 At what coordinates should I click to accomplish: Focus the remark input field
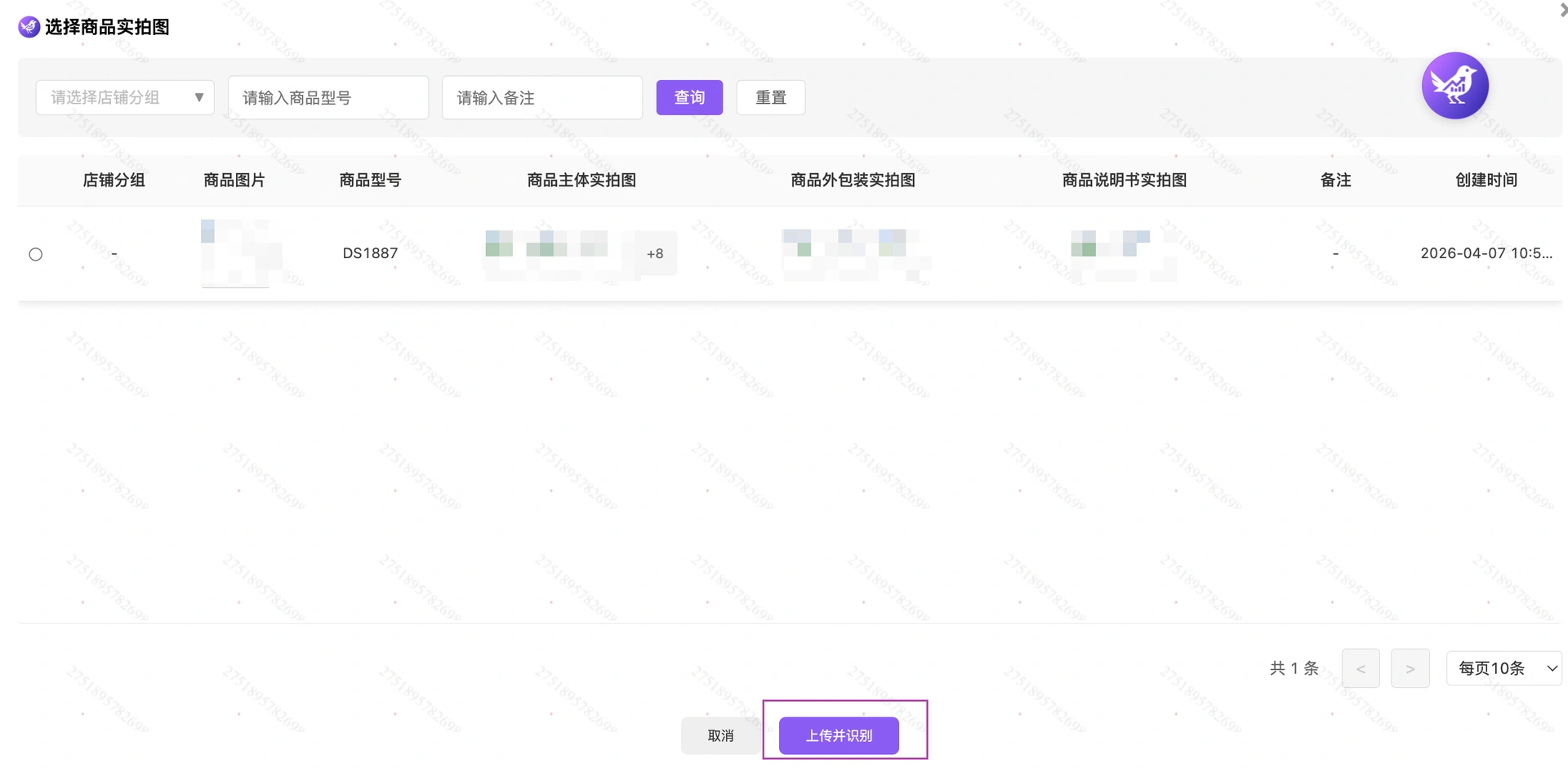(542, 97)
